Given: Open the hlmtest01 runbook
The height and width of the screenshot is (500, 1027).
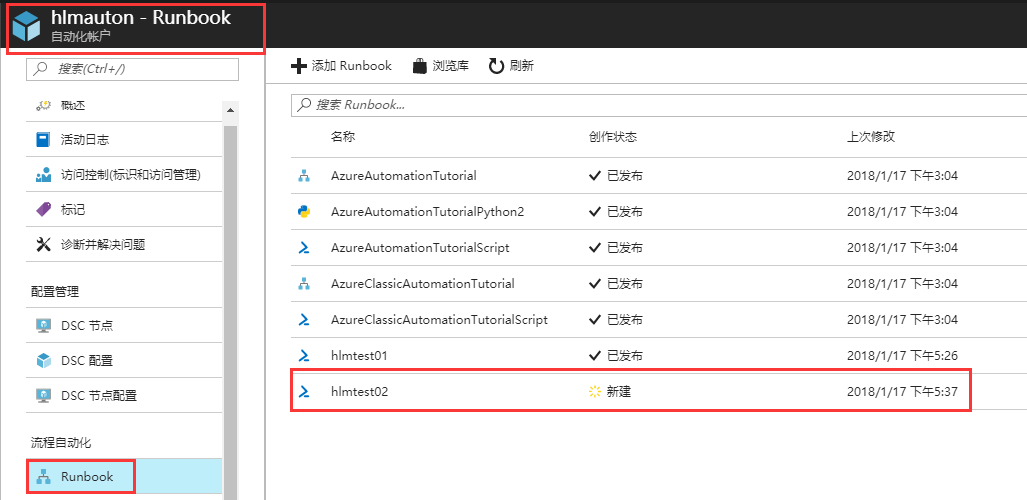Looking at the screenshot, I should tap(360, 356).
